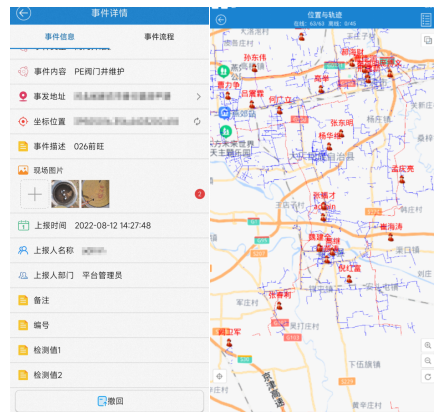Switch to the 事件信息 tab
The image size is (442, 419).
60,37
